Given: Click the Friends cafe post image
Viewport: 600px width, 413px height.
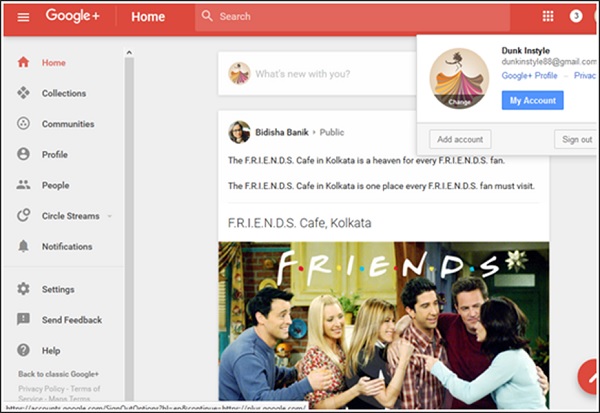Looking at the screenshot, I should pyautogui.click(x=383, y=320).
